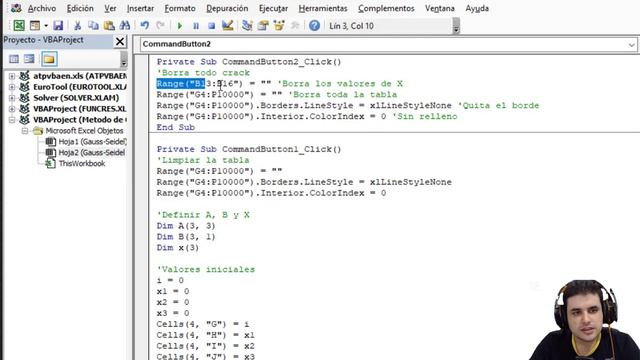Click the Break pause icon

click(196, 26)
